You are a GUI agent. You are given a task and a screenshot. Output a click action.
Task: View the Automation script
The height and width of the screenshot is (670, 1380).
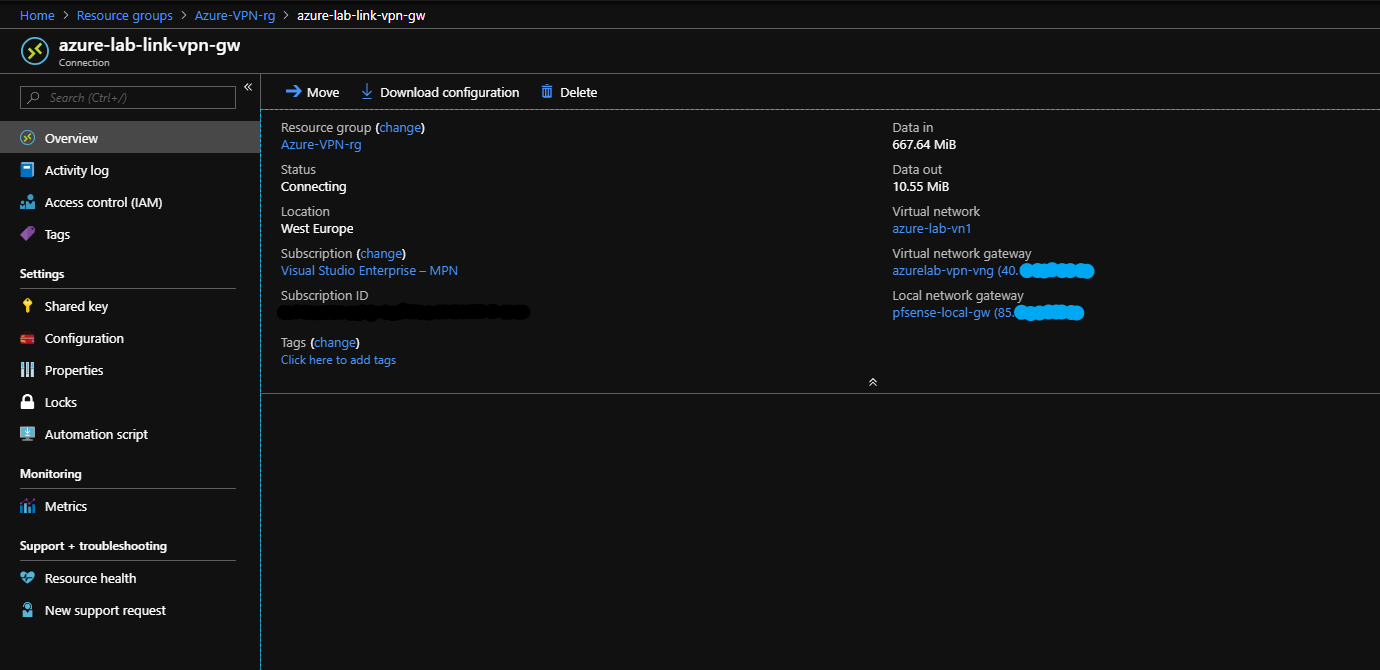[97, 434]
